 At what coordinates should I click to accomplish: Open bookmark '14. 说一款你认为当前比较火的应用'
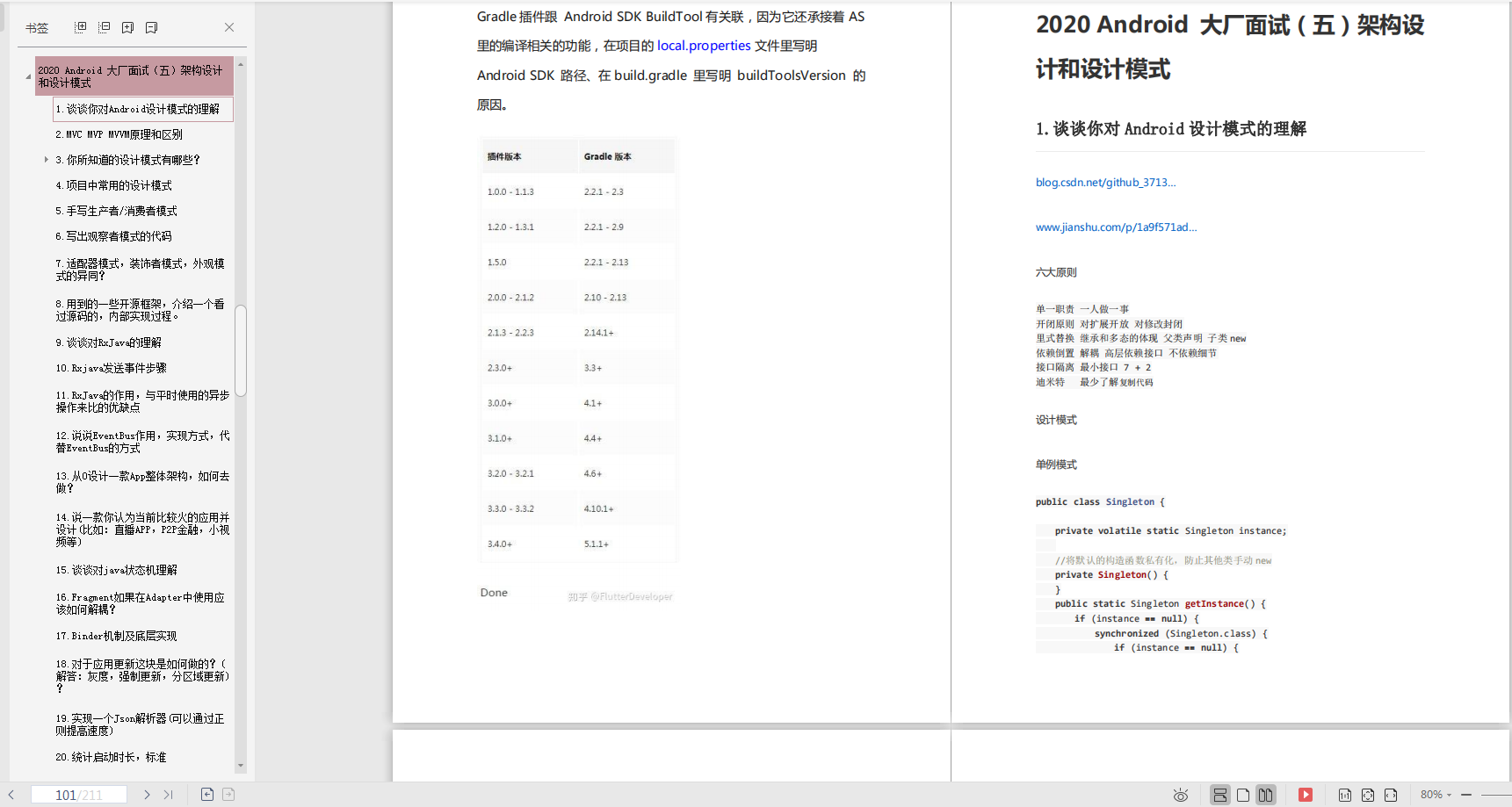pyautogui.click(x=142, y=530)
